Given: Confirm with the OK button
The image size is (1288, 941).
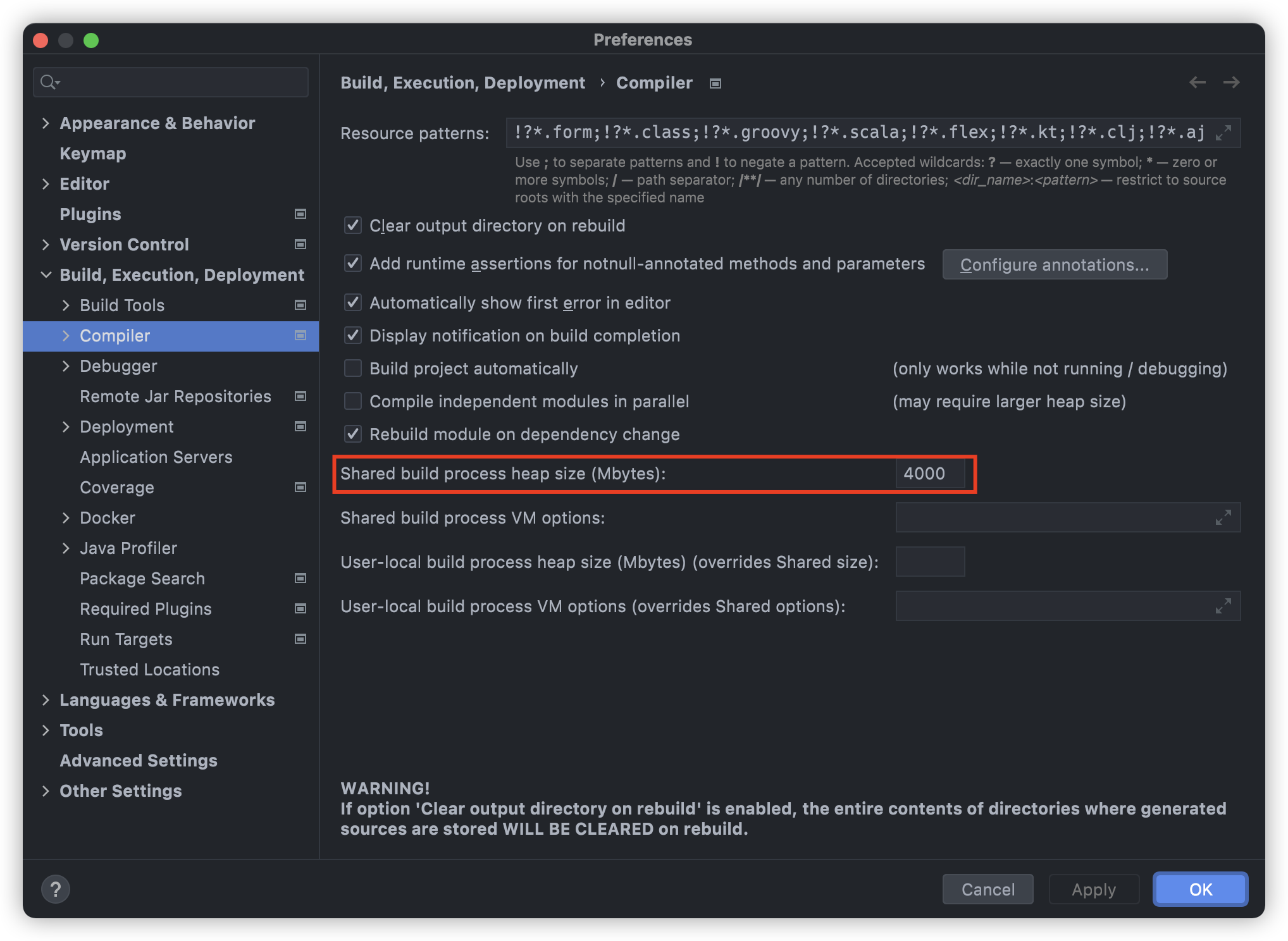Looking at the screenshot, I should coord(1200,889).
